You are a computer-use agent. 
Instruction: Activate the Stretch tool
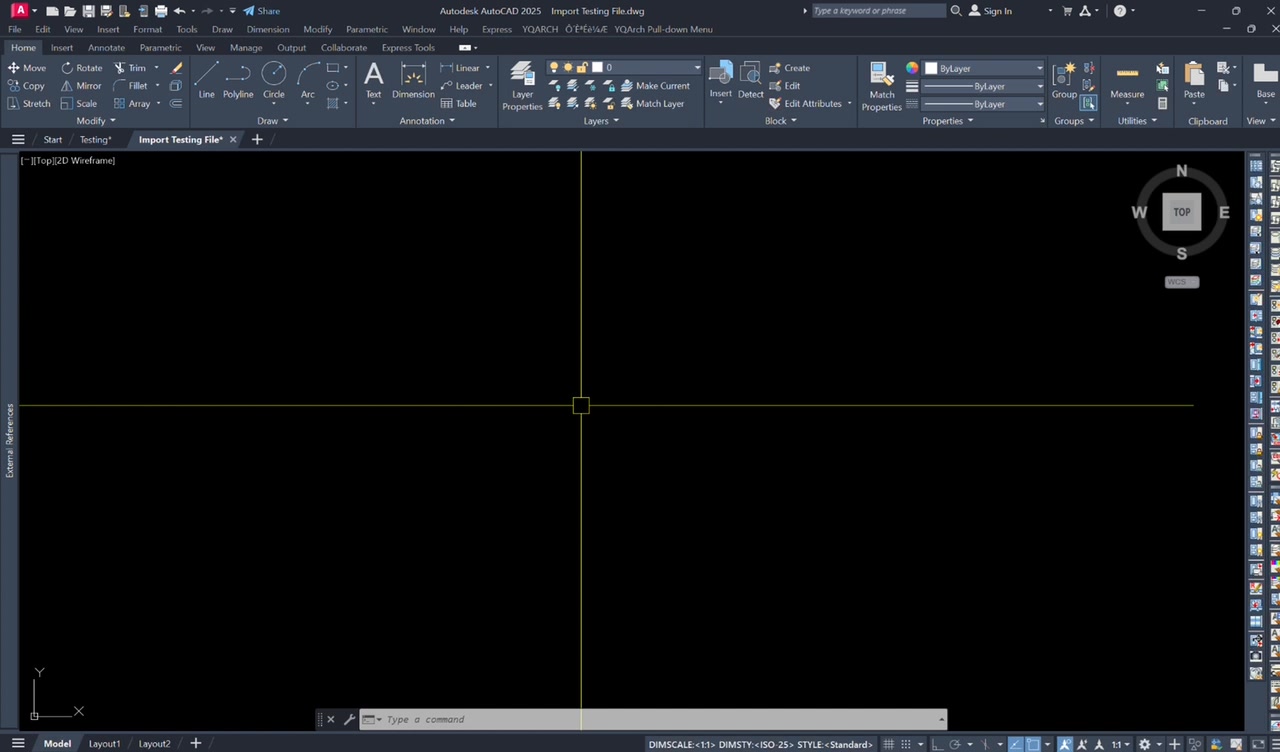pos(29,104)
